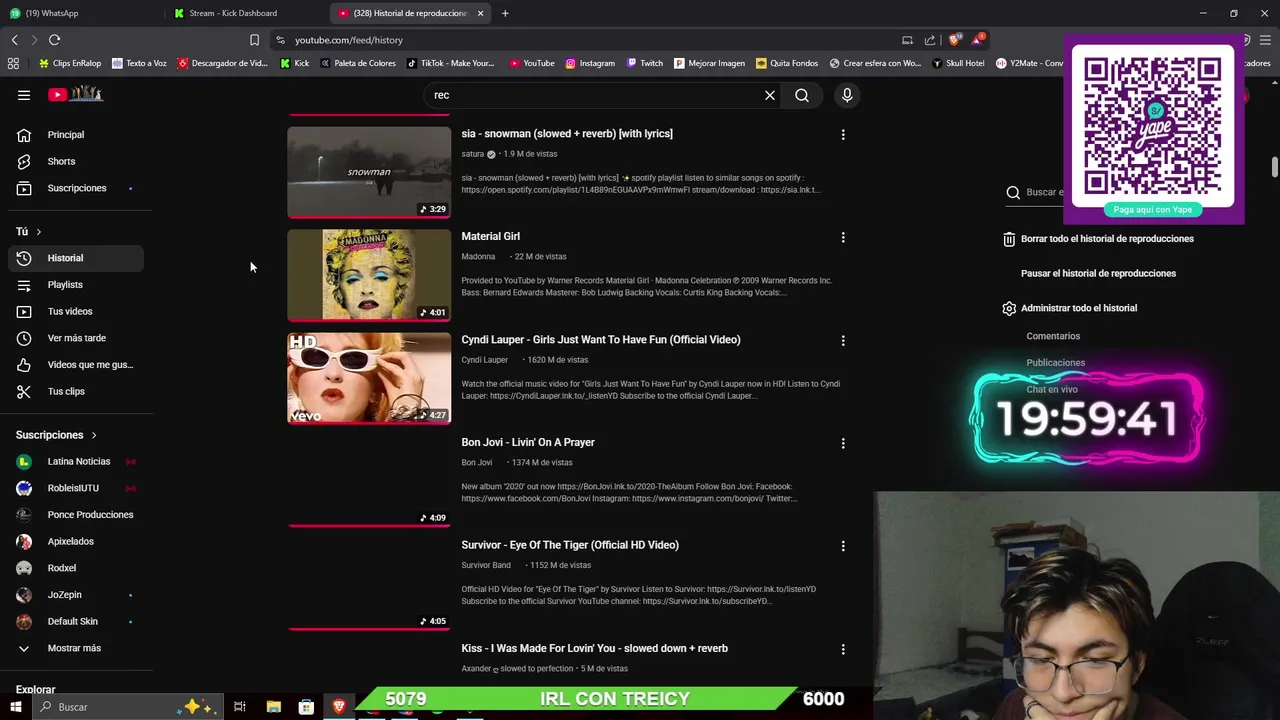Open the Paleta de Colores bookmark

358,63
